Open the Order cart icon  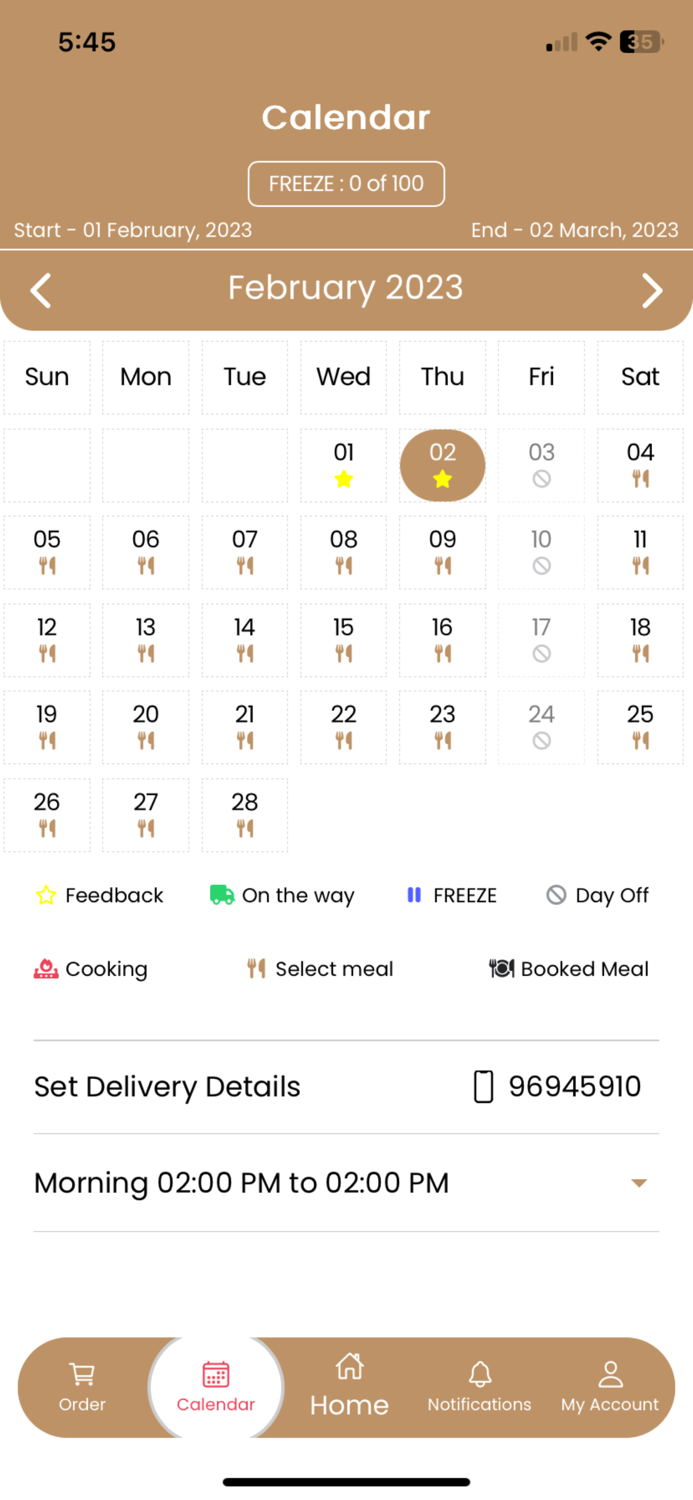point(82,1374)
